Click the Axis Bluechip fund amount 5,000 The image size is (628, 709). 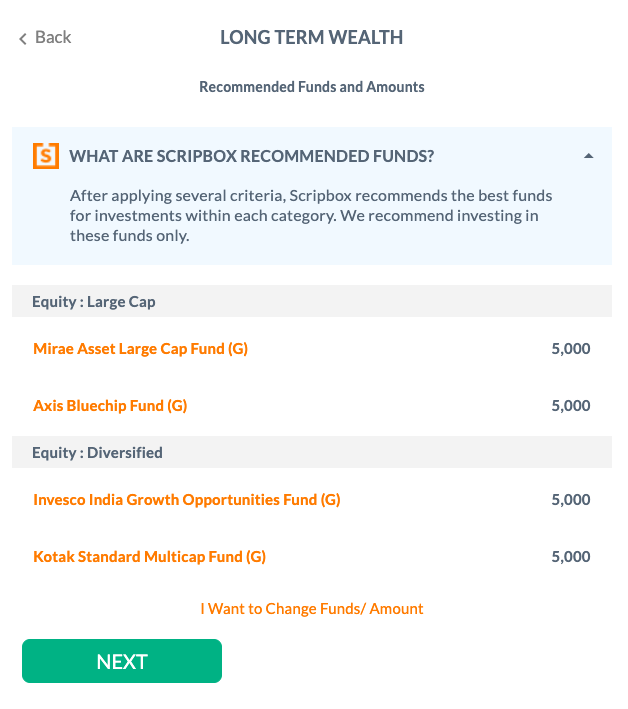point(571,406)
